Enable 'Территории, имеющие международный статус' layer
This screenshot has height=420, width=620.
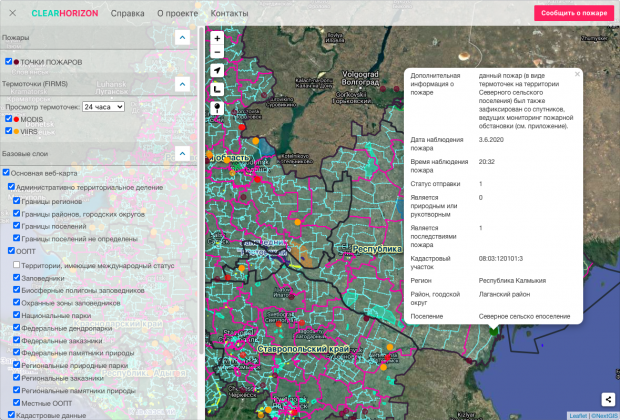tap(17, 265)
